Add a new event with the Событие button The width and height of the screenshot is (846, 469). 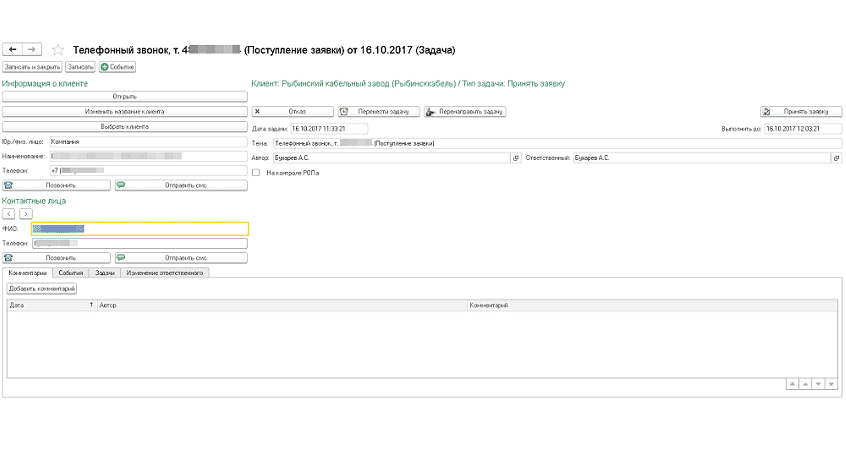tap(117, 67)
